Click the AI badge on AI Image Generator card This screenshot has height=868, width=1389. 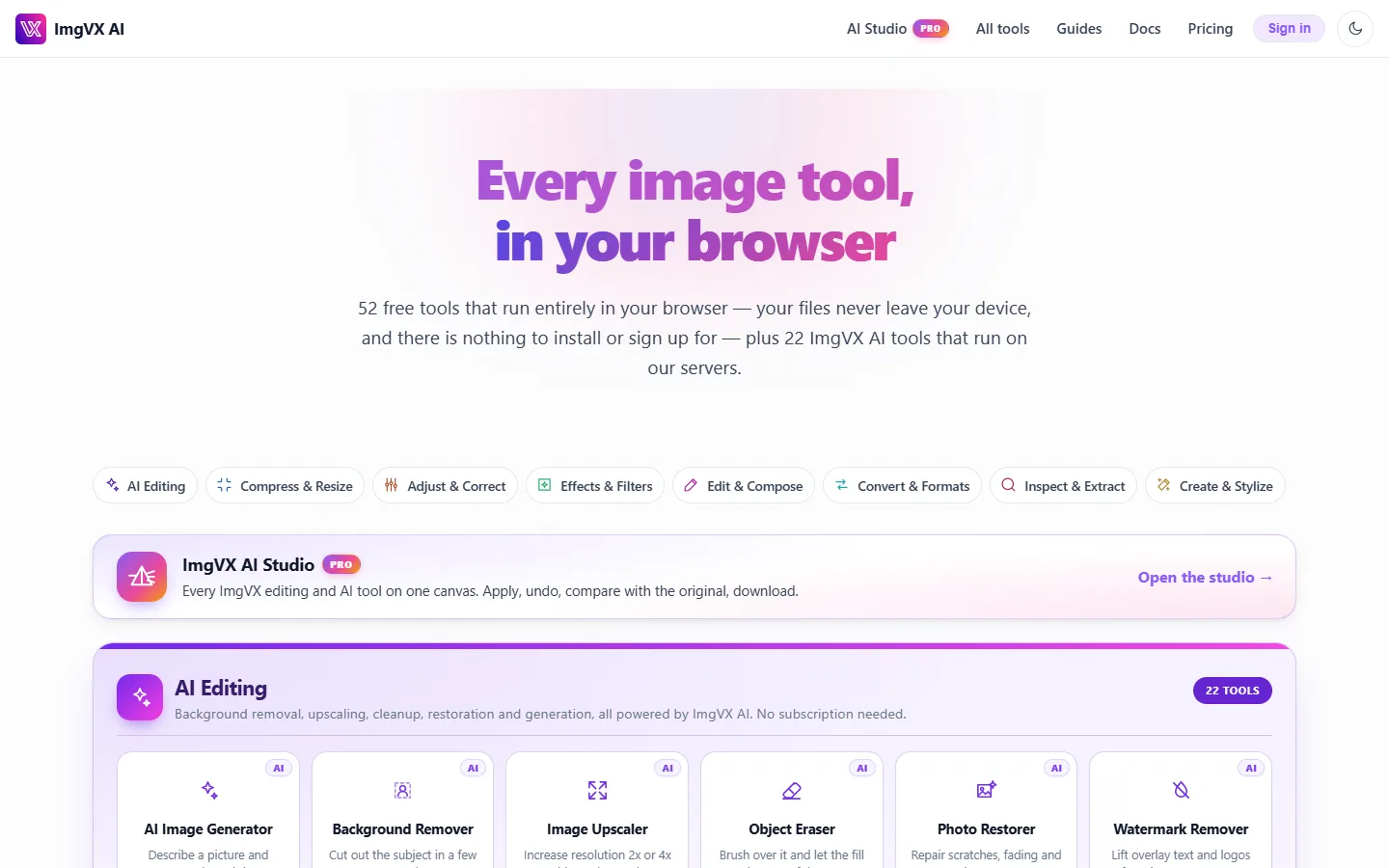279,769
